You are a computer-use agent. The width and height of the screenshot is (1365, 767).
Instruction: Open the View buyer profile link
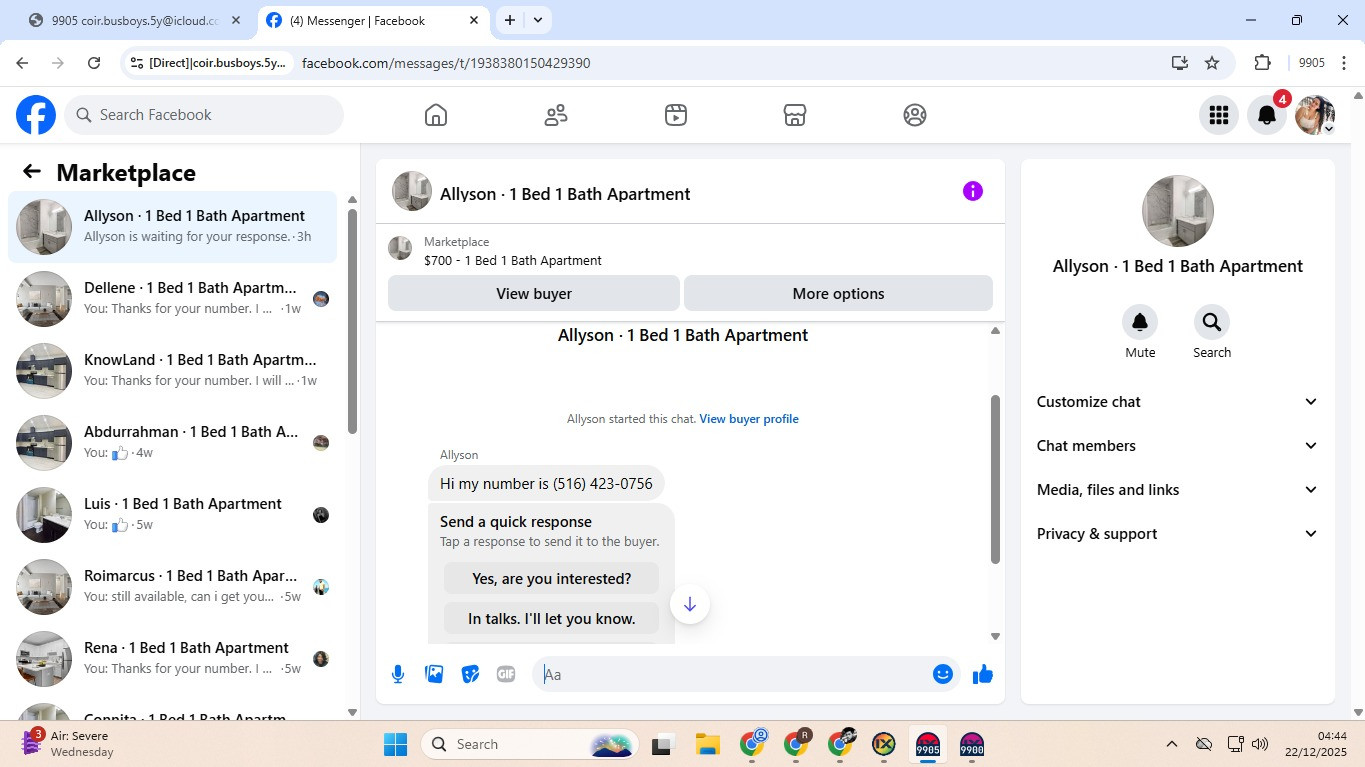[749, 419]
